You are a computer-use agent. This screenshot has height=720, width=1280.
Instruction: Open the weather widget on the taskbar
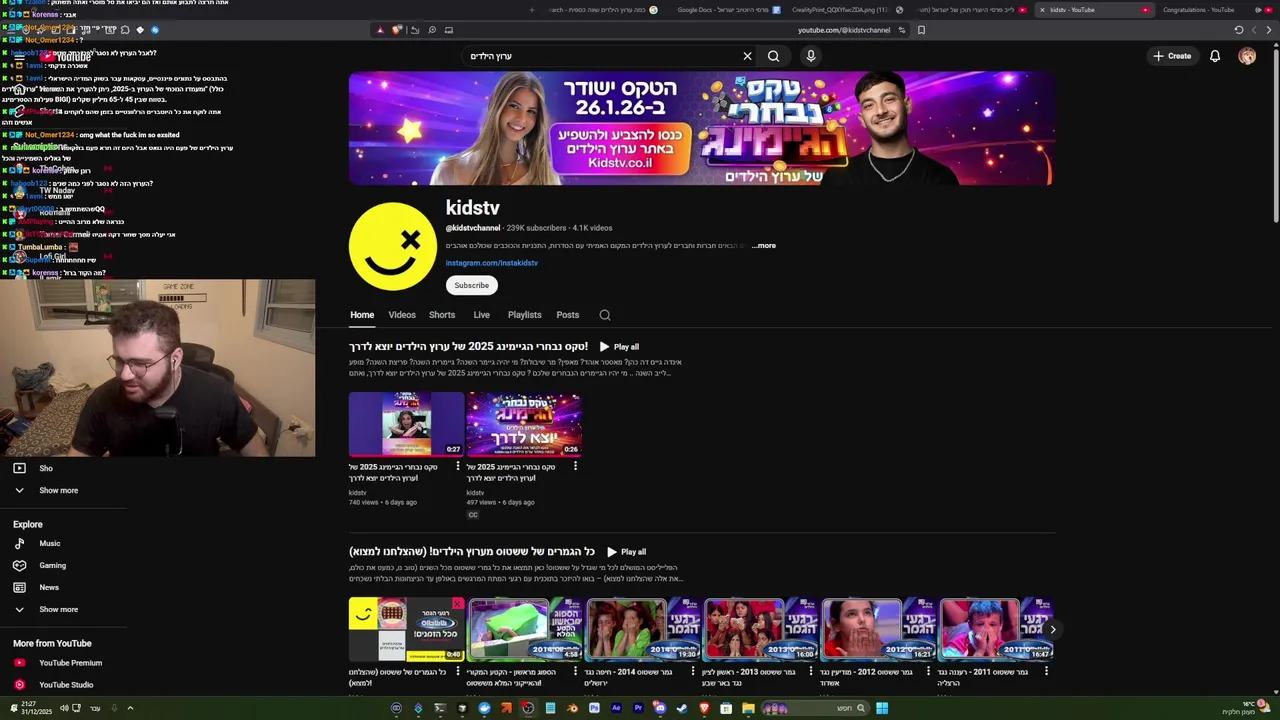1247,708
